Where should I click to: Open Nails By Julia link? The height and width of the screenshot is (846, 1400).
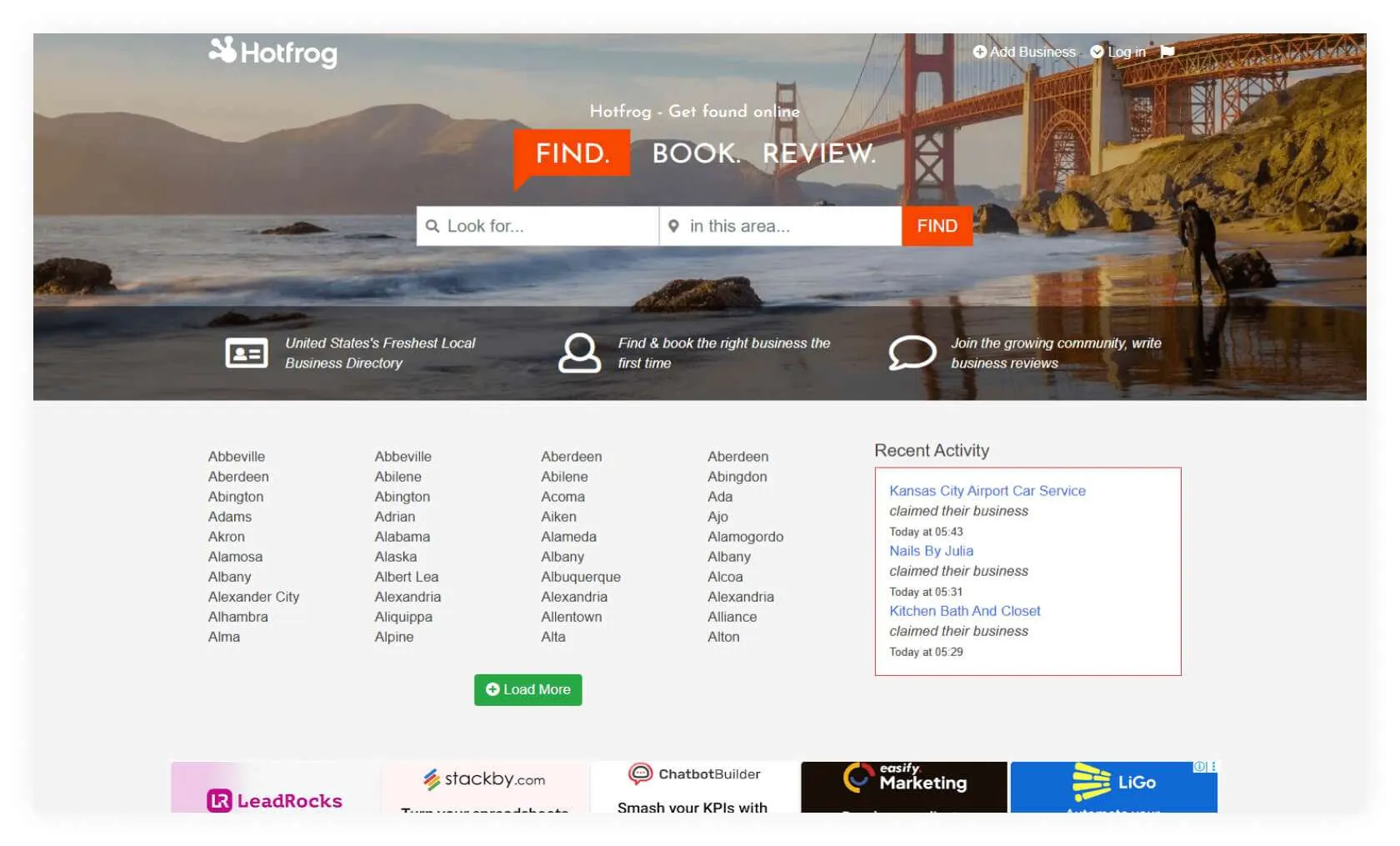point(931,551)
